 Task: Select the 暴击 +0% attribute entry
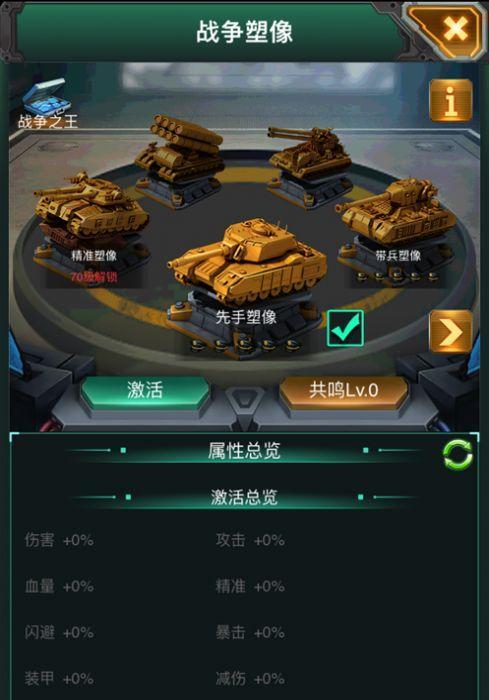(x=250, y=633)
